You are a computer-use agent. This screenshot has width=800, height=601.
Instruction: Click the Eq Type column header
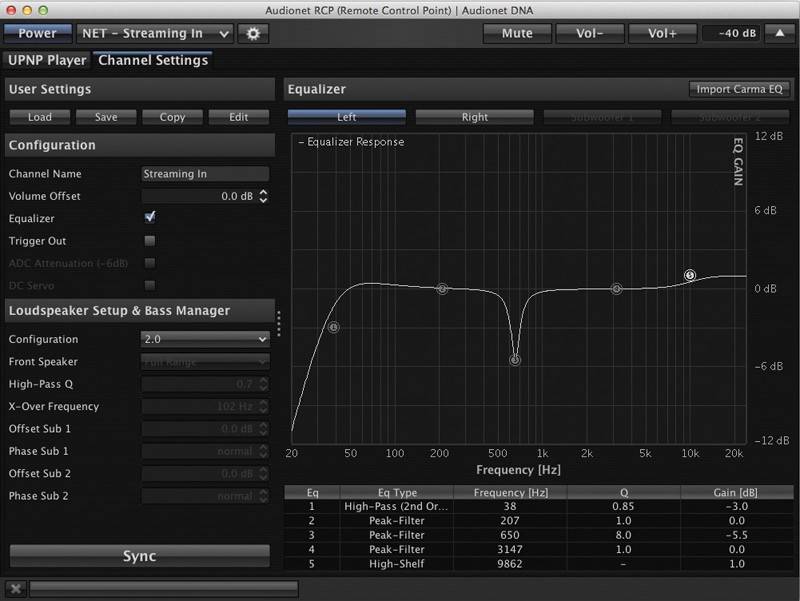point(397,492)
